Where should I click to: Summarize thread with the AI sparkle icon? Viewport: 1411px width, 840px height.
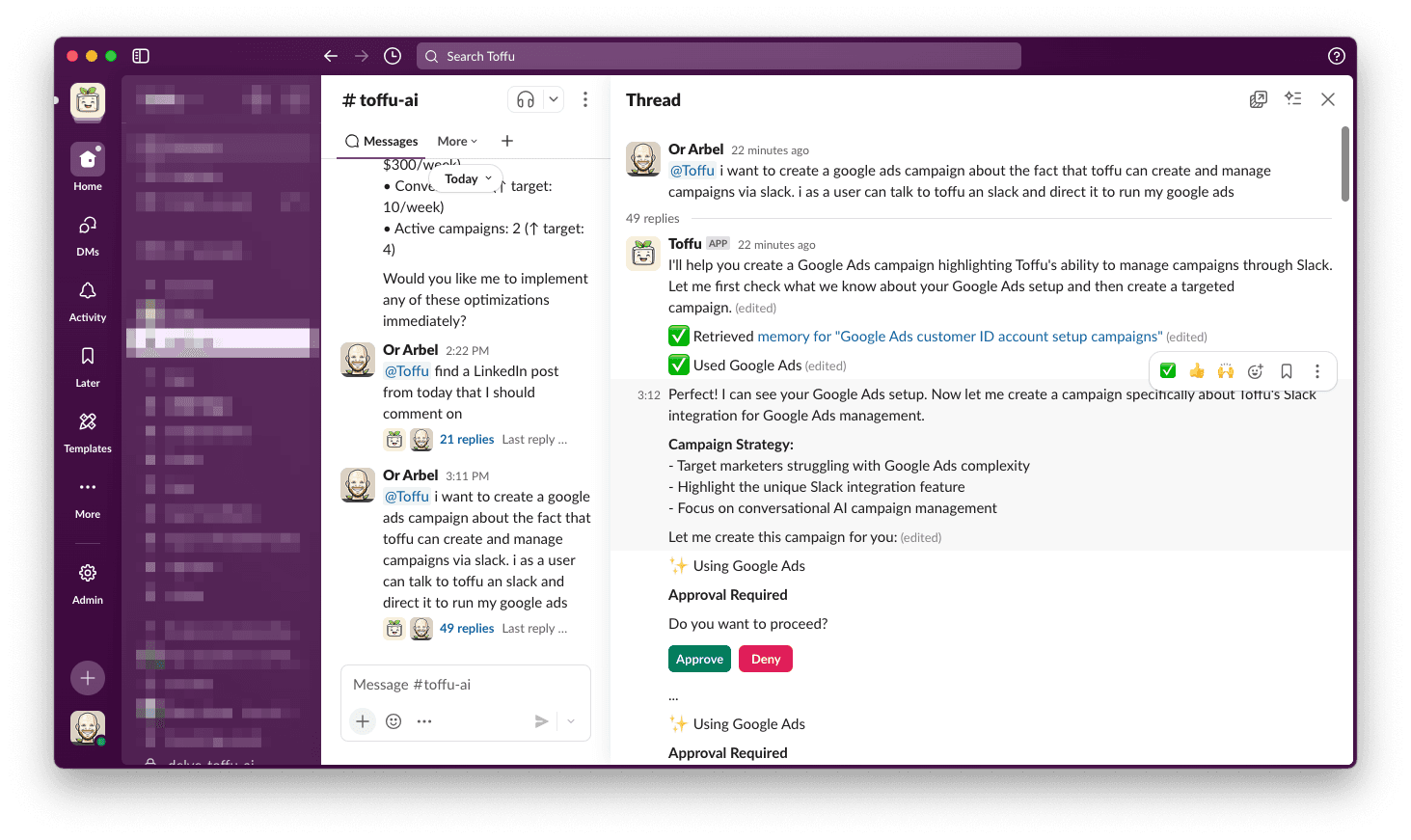(1293, 99)
